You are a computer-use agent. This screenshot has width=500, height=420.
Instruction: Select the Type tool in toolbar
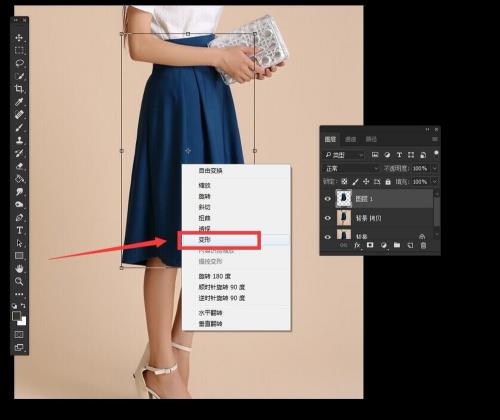[19, 230]
